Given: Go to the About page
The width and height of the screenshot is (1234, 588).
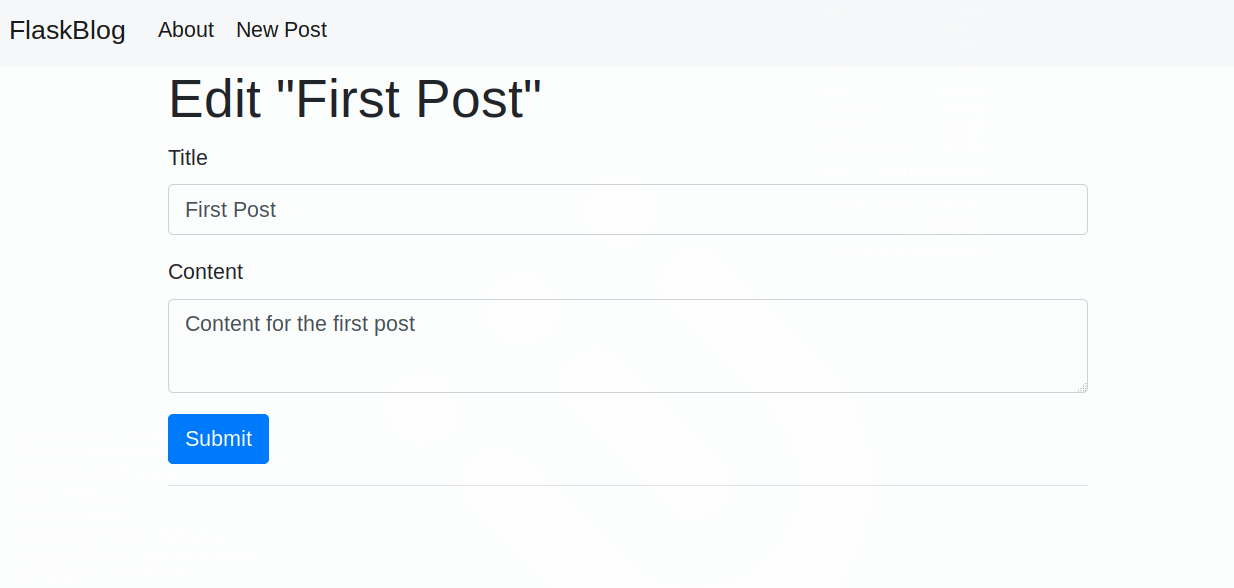Looking at the screenshot, I should pos(185,30).
